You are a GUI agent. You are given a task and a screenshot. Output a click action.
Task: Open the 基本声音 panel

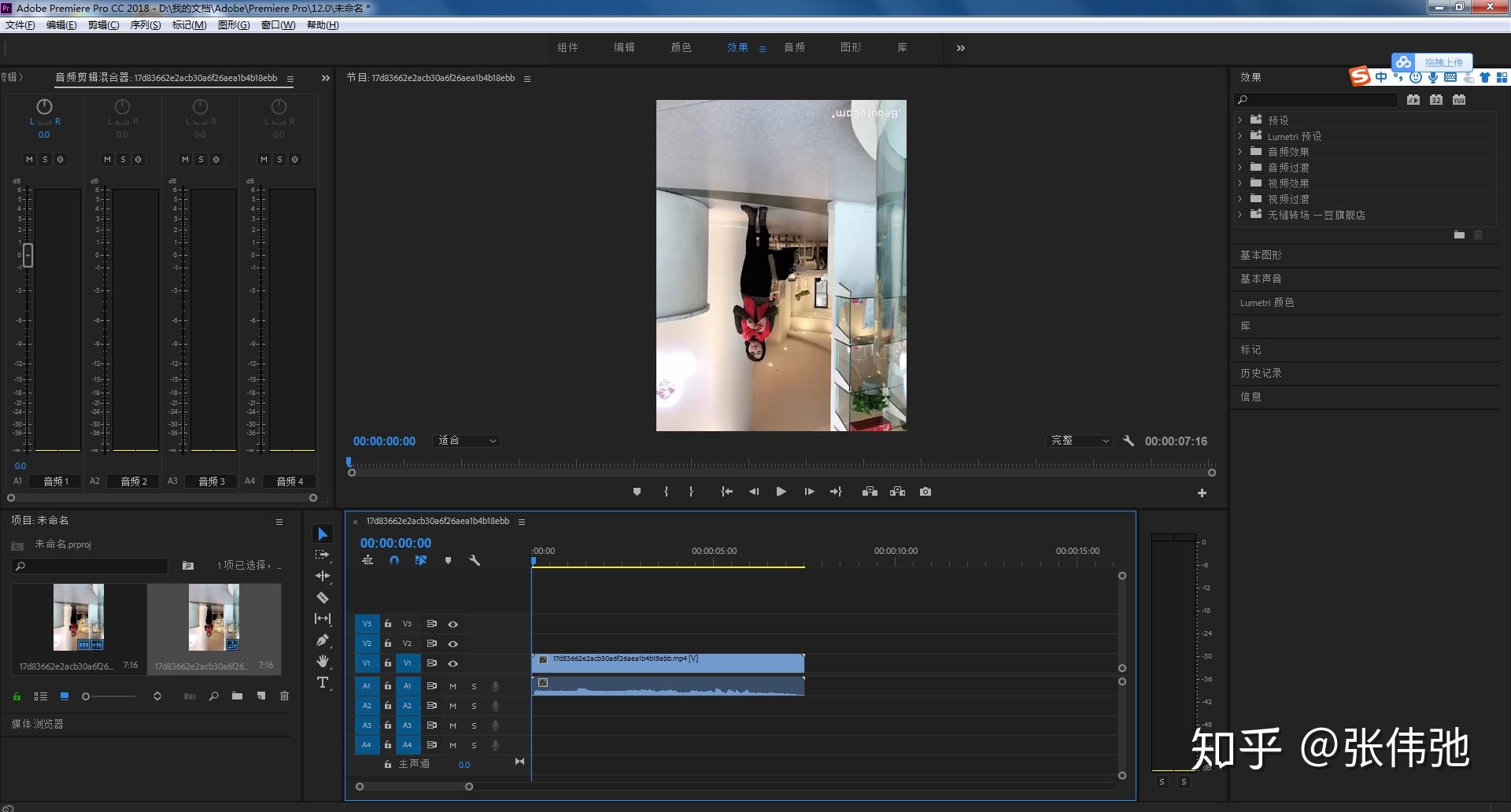click(1261, 279)
